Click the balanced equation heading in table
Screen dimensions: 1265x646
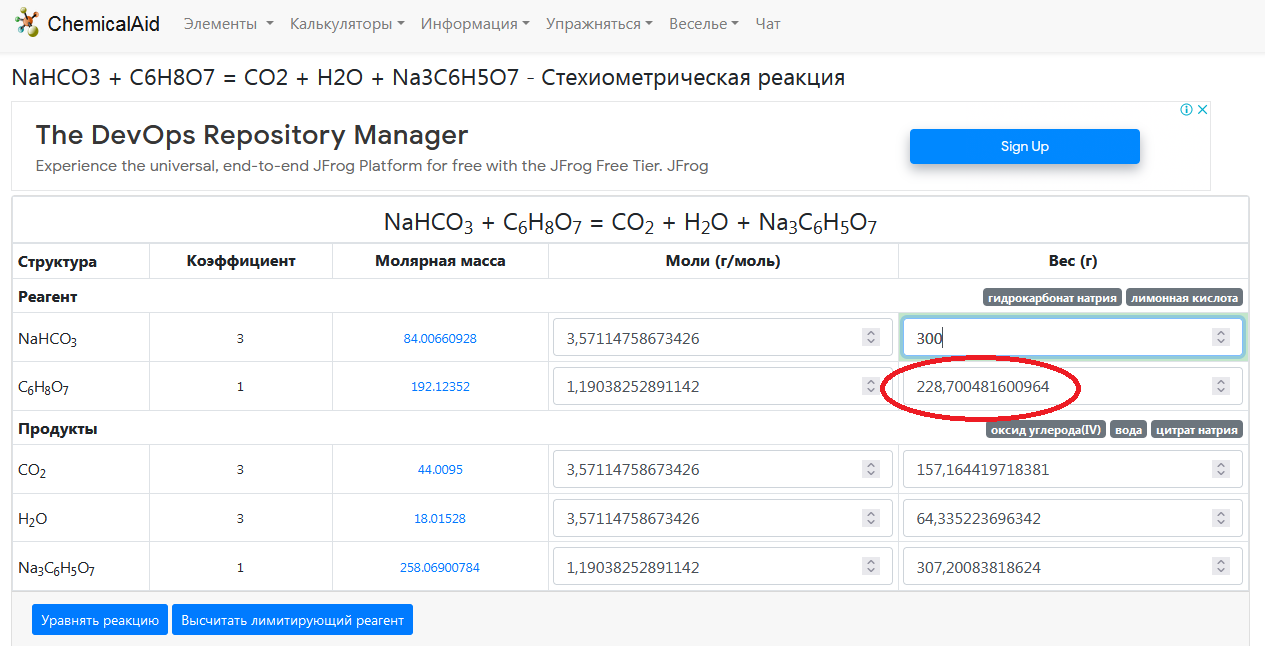click(631, 222)
